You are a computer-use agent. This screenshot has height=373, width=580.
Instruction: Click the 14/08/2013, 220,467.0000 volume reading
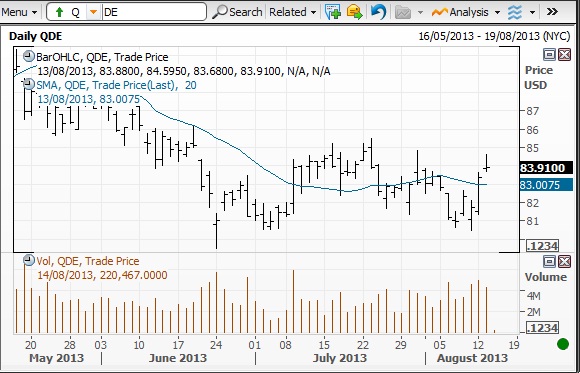click(x=102, y=275)
